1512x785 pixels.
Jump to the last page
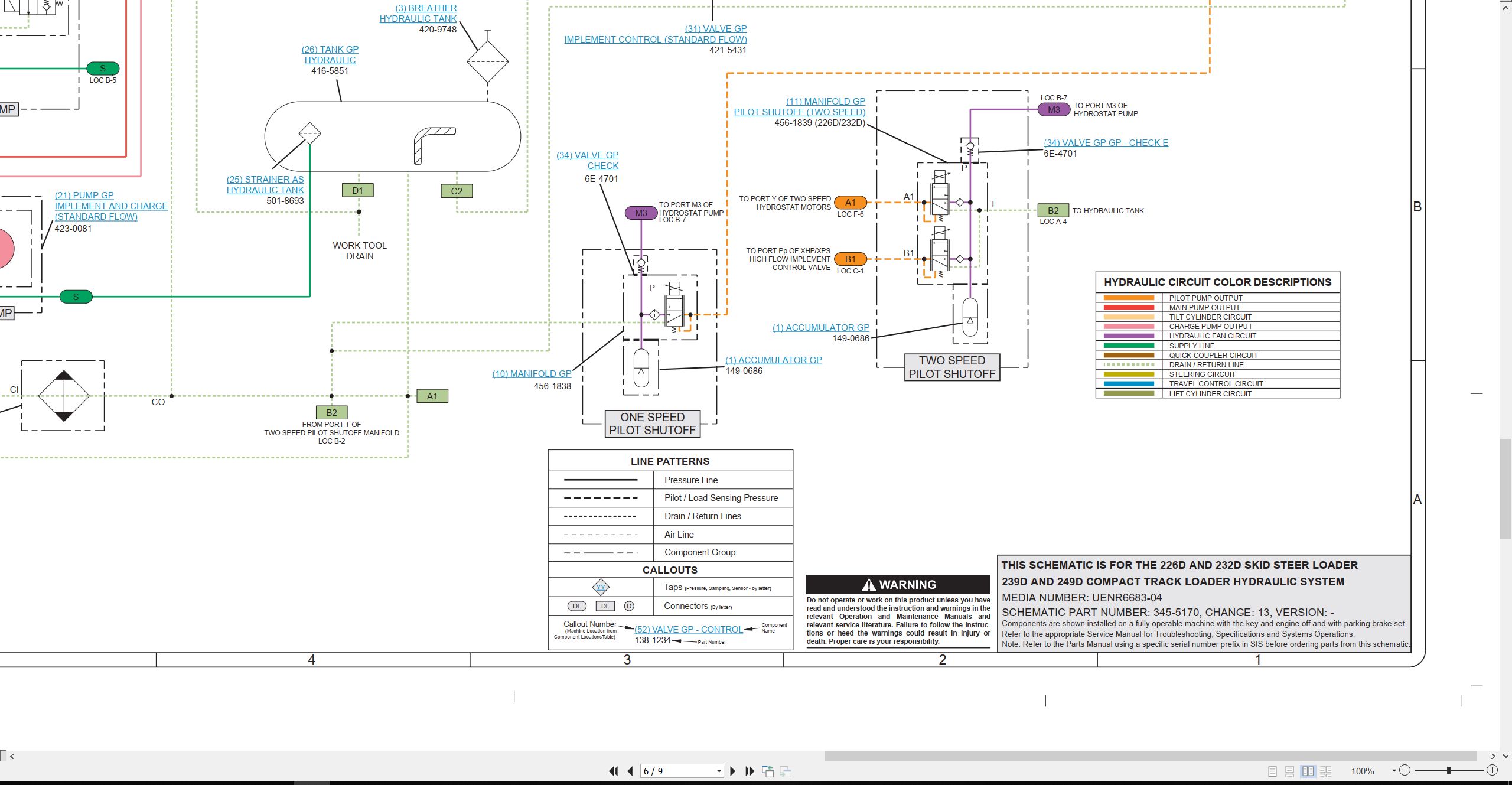(750, 771)
